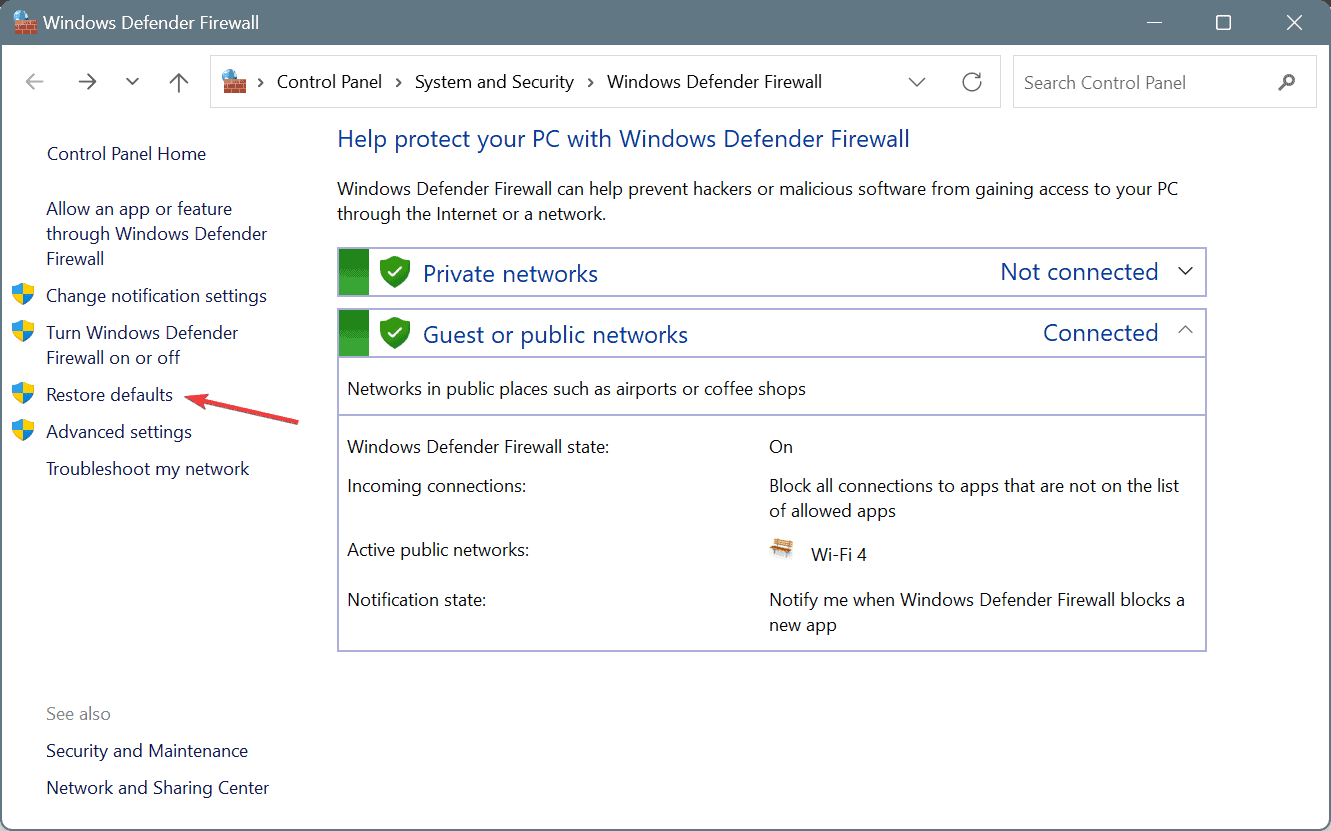Open the address bar history dropdown

917,82
